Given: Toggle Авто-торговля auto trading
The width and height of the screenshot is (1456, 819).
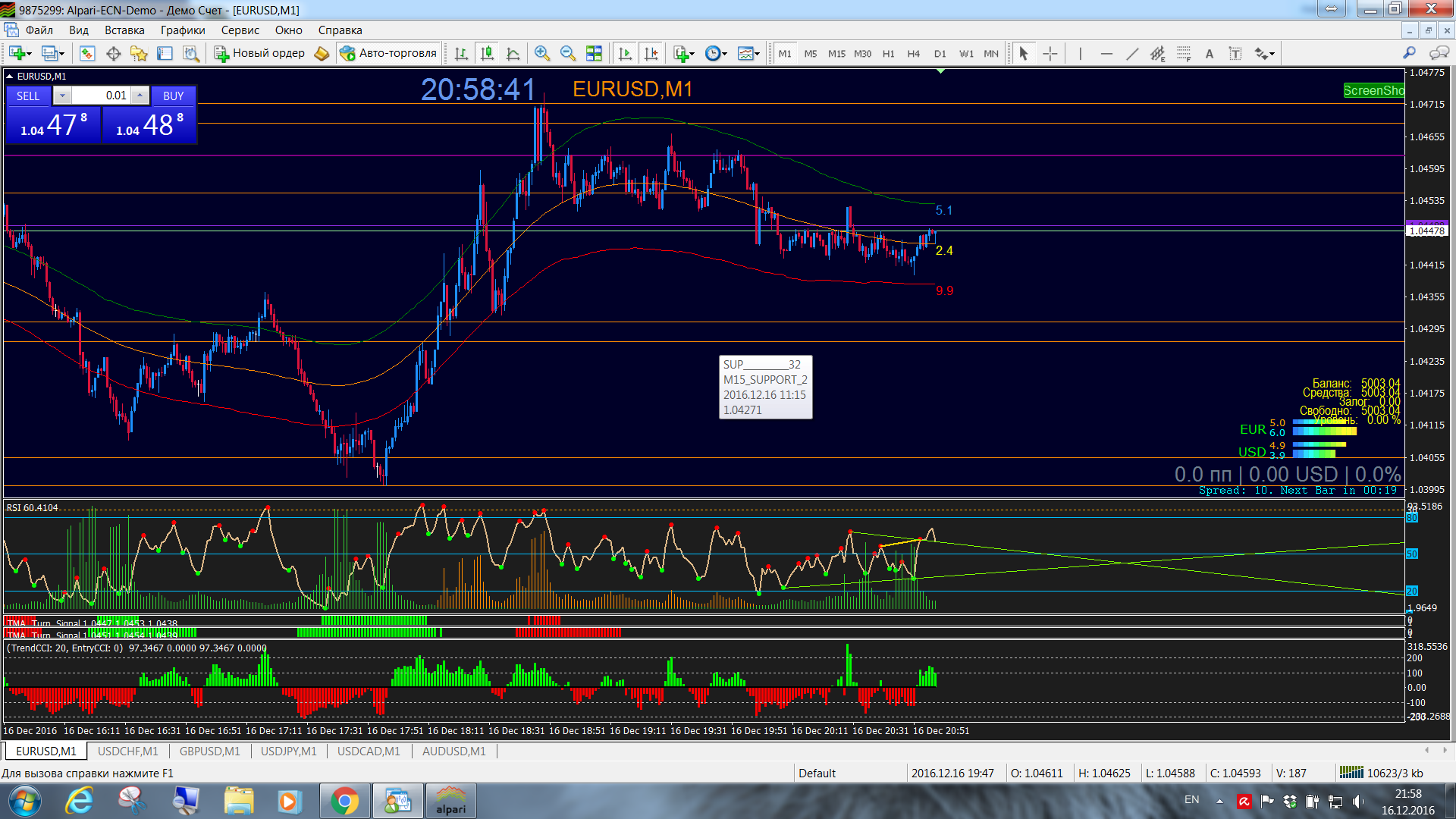Looking at the screenshot, I should (x=389, y=53).
